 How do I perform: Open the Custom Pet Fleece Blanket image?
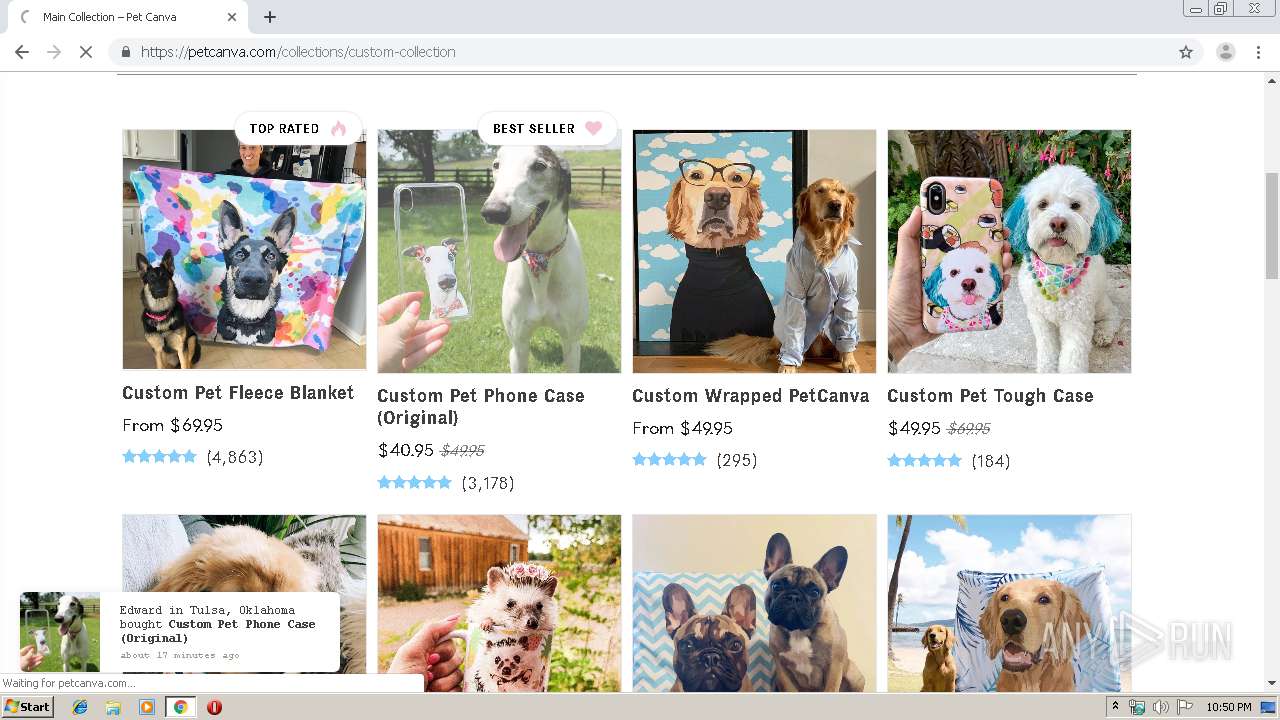point(244,250)
